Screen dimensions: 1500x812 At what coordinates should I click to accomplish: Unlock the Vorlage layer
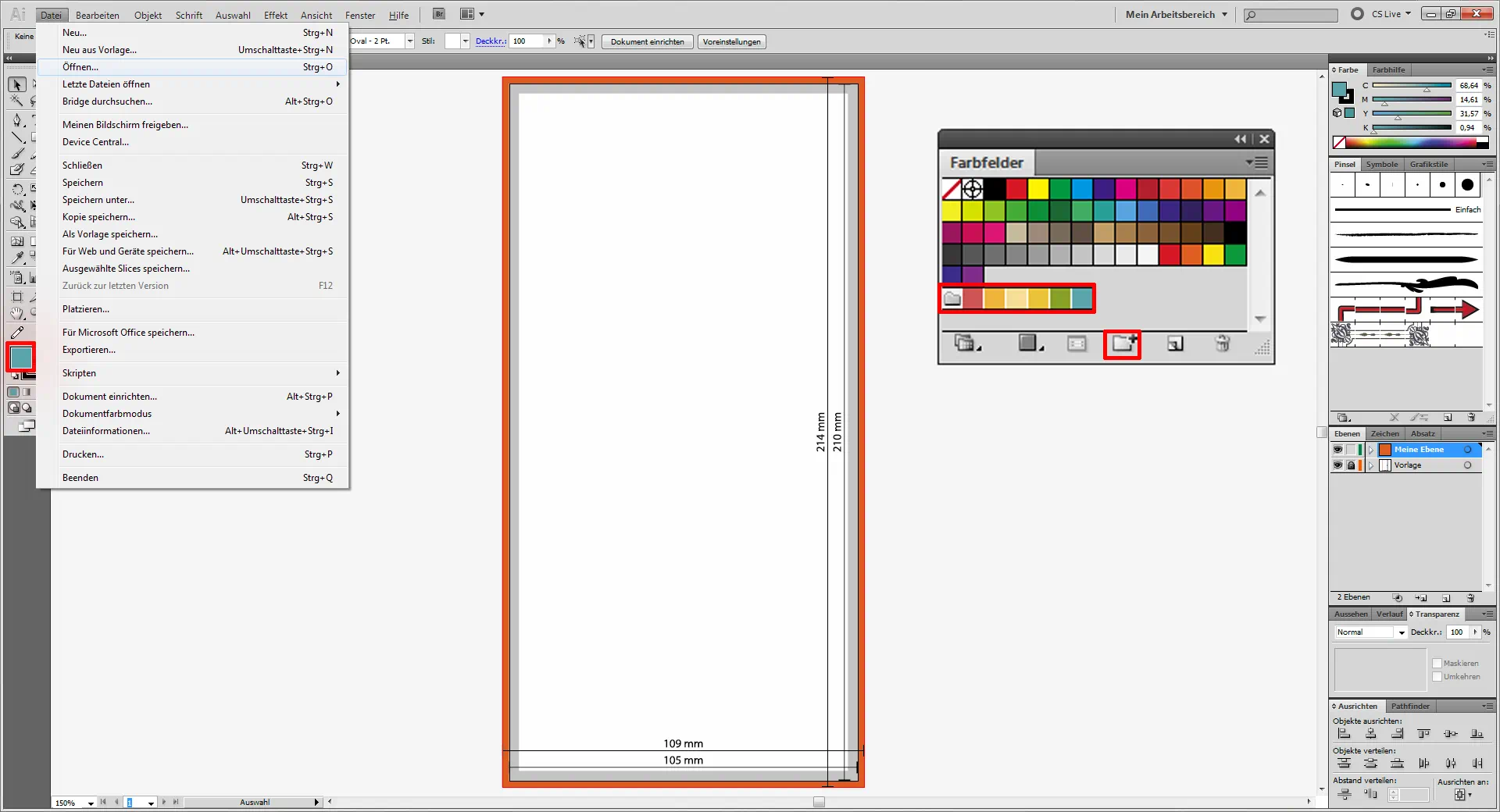click(1351, 465)
